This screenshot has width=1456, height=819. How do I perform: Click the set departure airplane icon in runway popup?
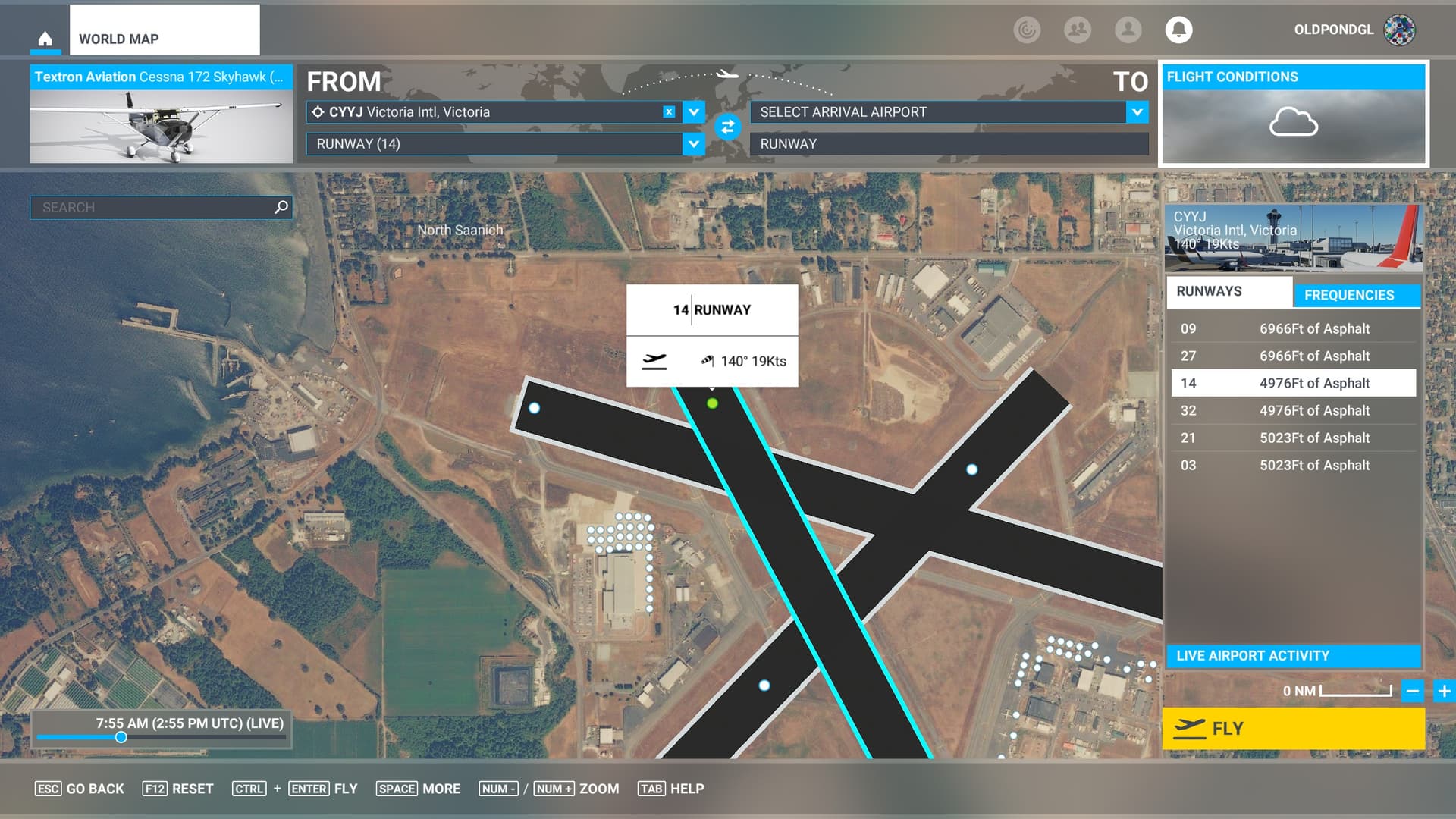[654, 361]
